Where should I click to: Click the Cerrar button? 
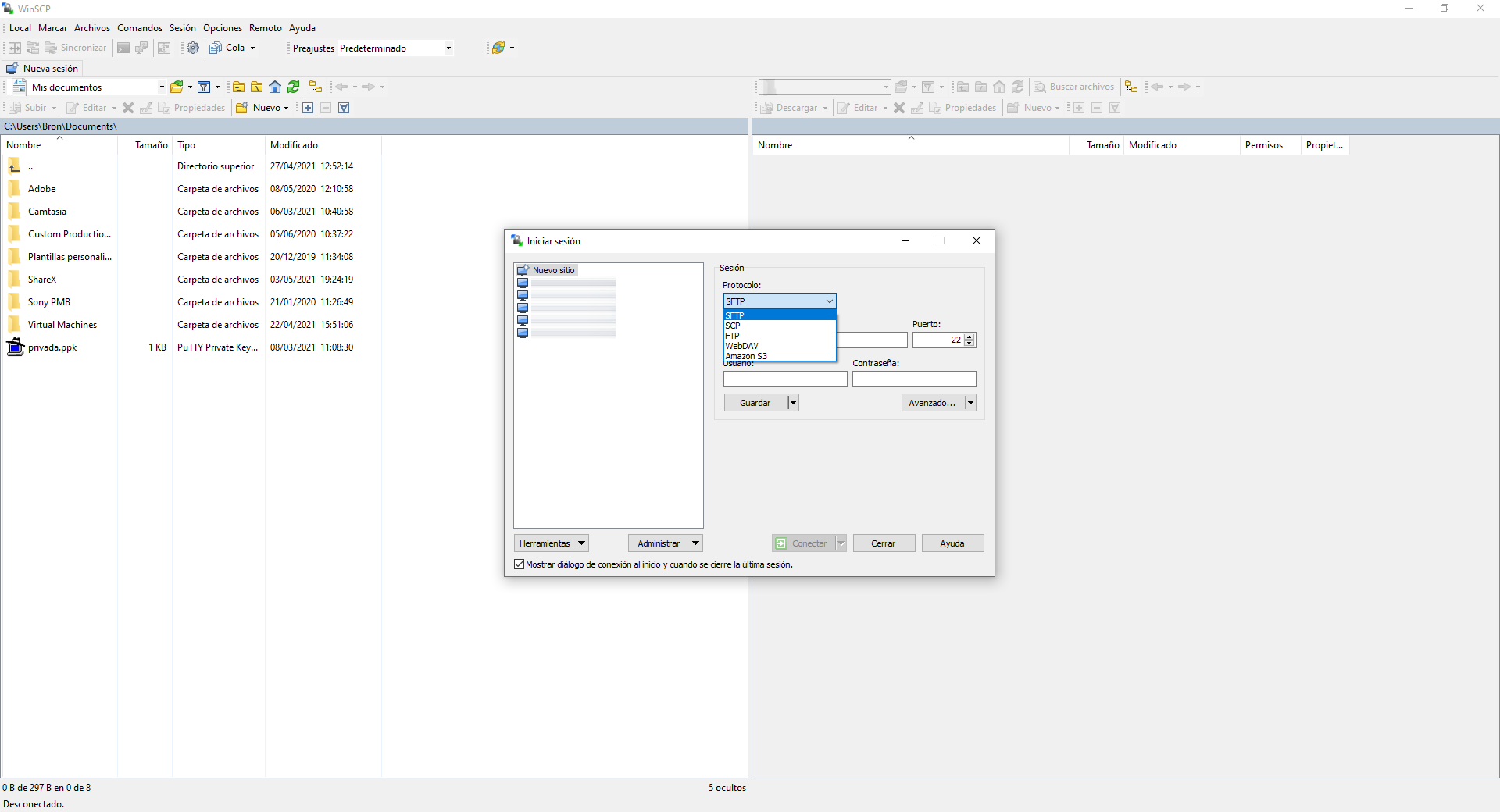pos(884,543)
